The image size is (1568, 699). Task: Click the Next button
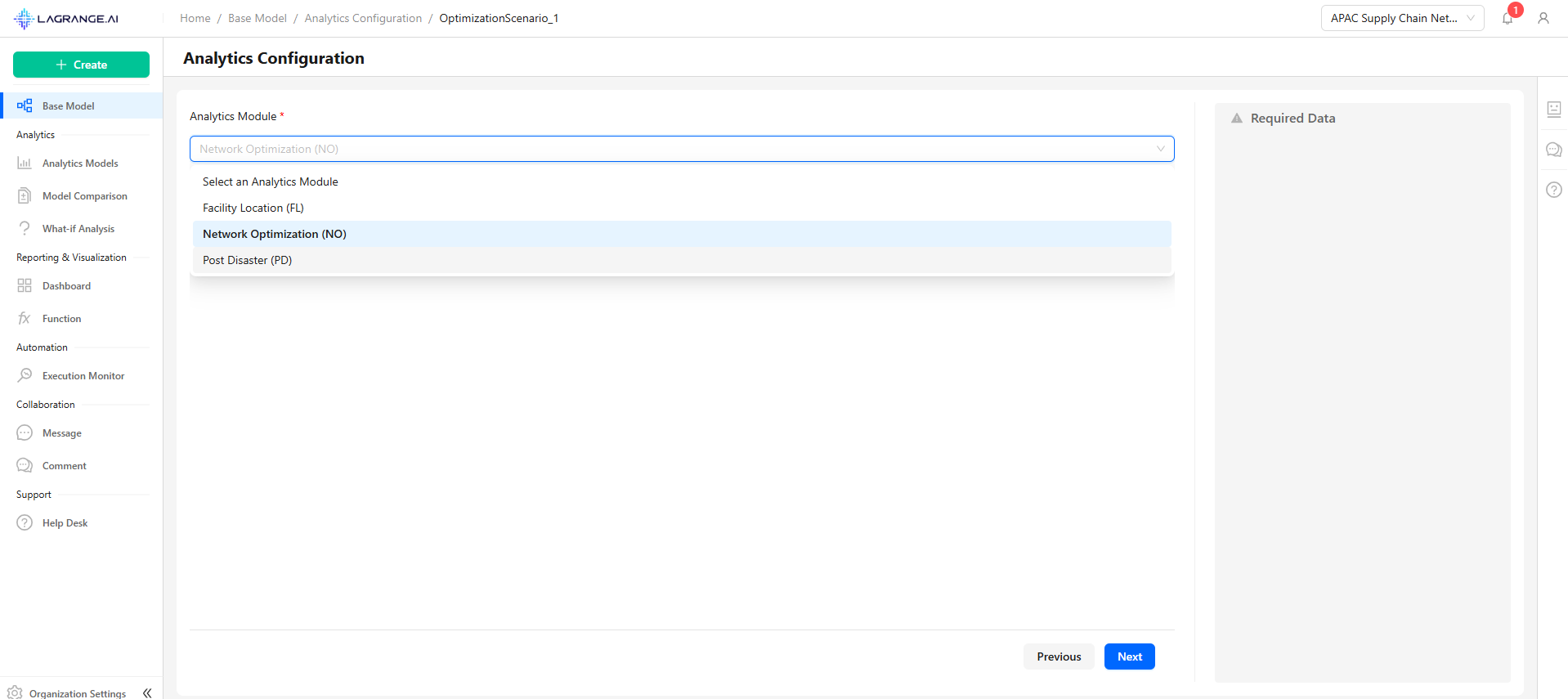(1129, 656)
